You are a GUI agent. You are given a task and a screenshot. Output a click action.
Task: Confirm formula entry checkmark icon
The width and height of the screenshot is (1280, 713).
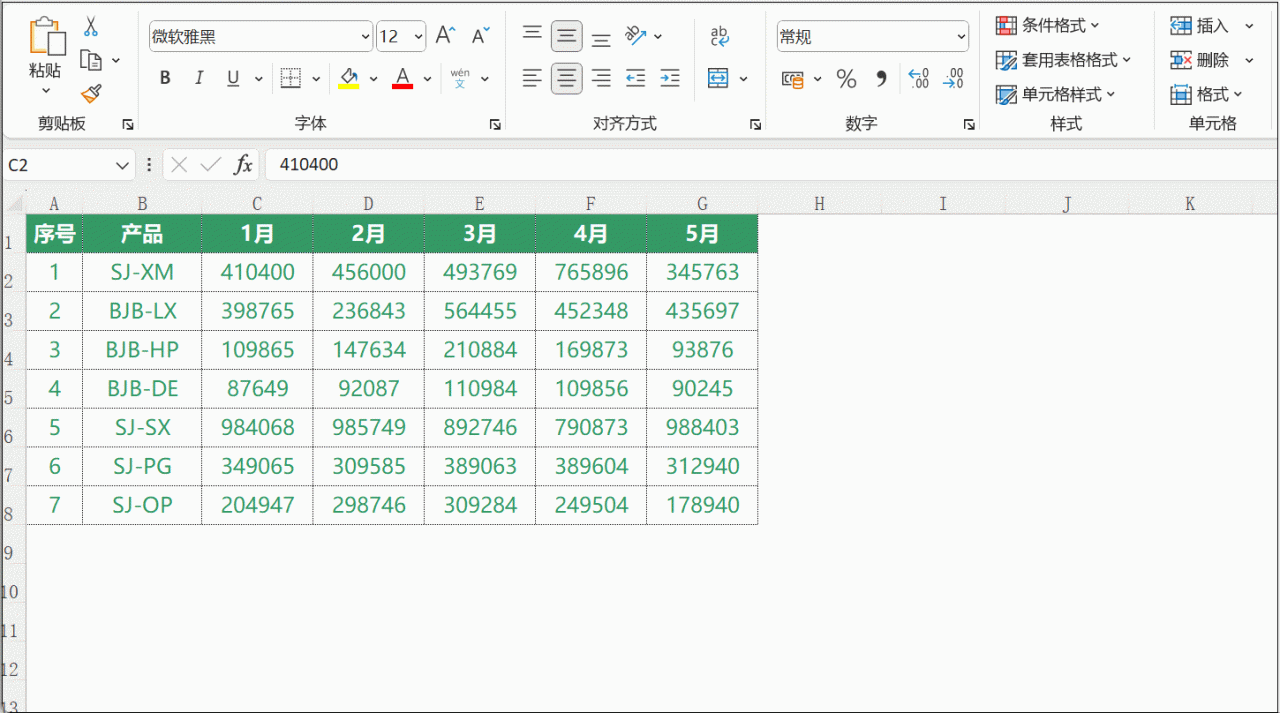(x=210, y=165)
